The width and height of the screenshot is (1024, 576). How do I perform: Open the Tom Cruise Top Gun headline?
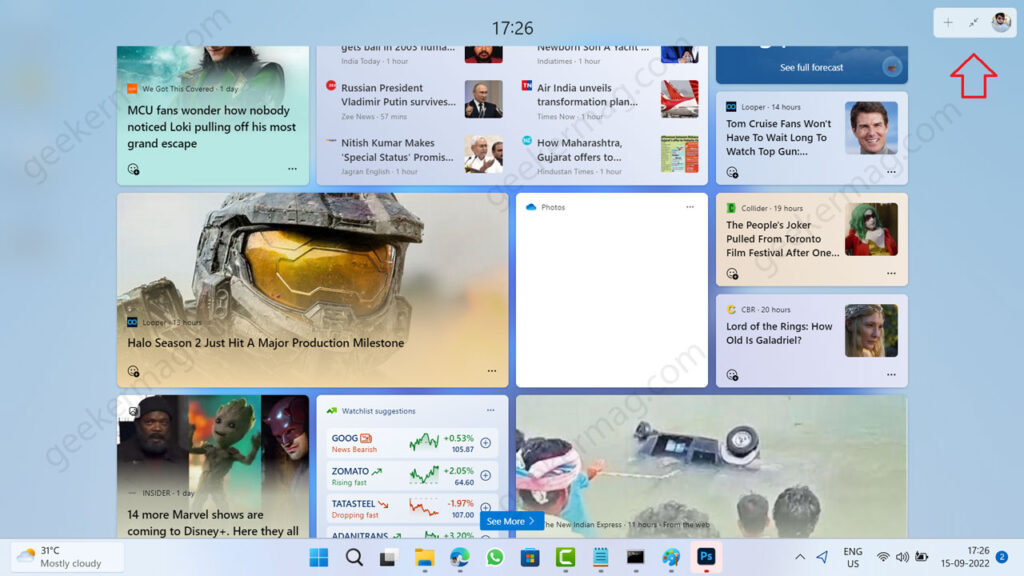[x=778, y=137]
